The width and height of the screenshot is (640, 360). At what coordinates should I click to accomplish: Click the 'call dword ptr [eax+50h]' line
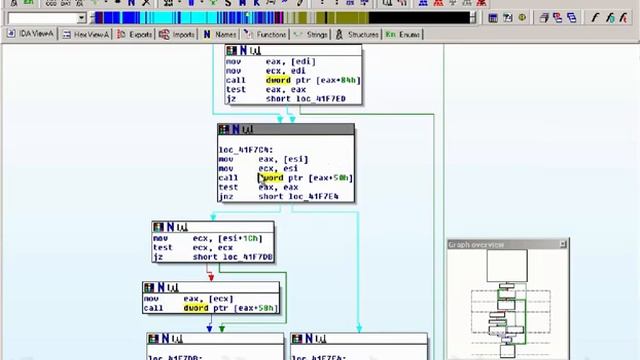pos(286,178)
